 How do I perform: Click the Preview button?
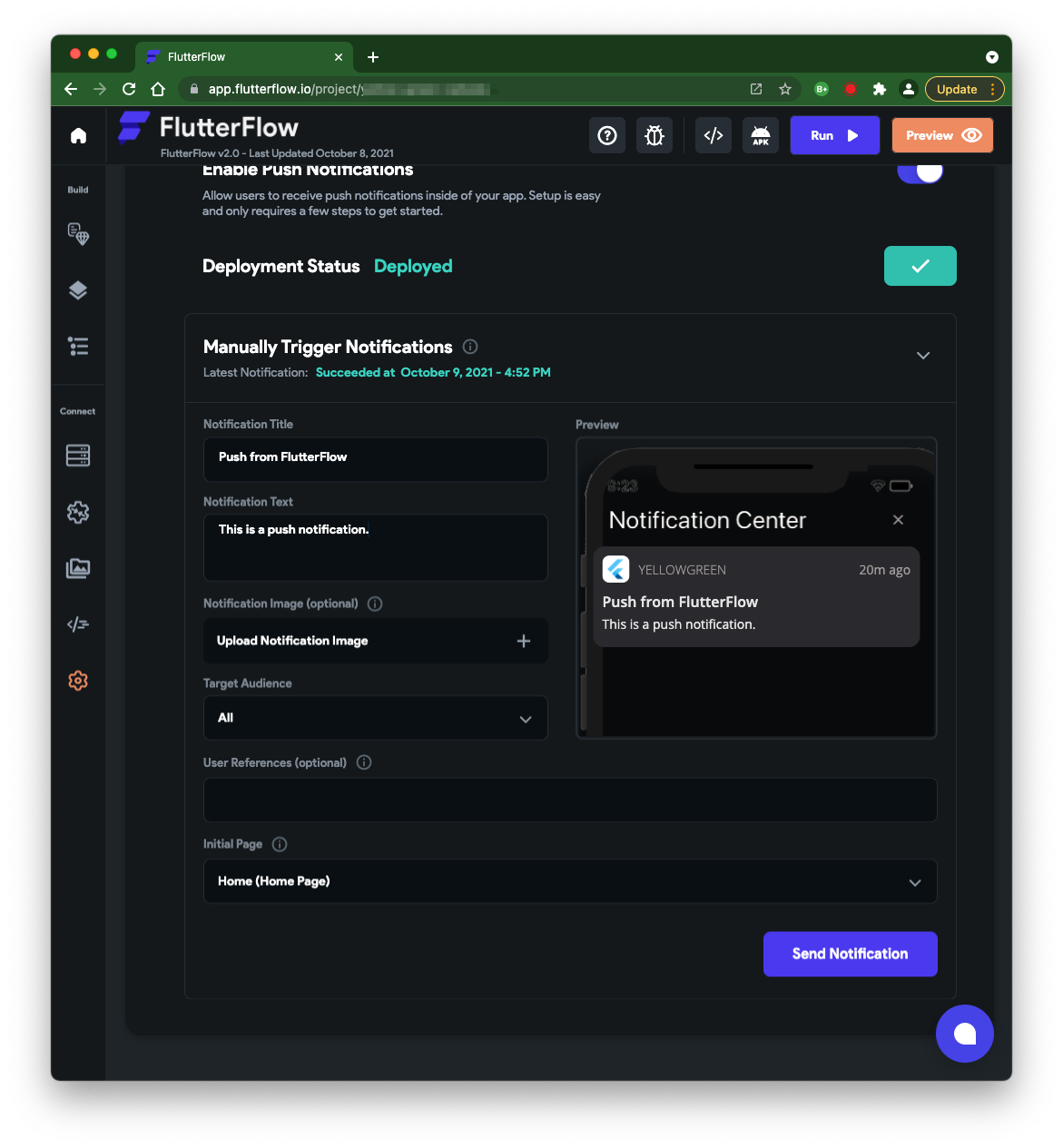(942, 134)
